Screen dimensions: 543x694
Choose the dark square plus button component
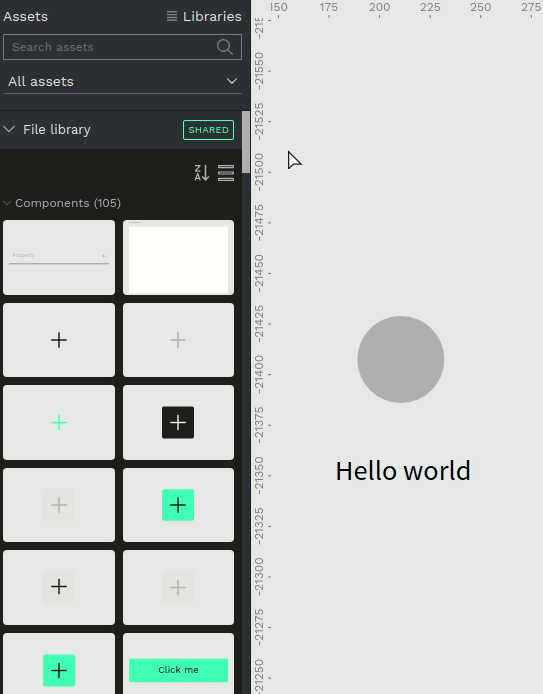click(x=178, y=423)
